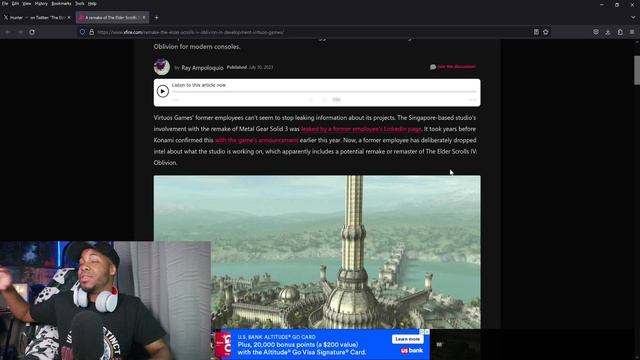The width and height of the screenshot is (640, 360).
Task: Open the Firefox application menu
Action: (x=632, y=32)
